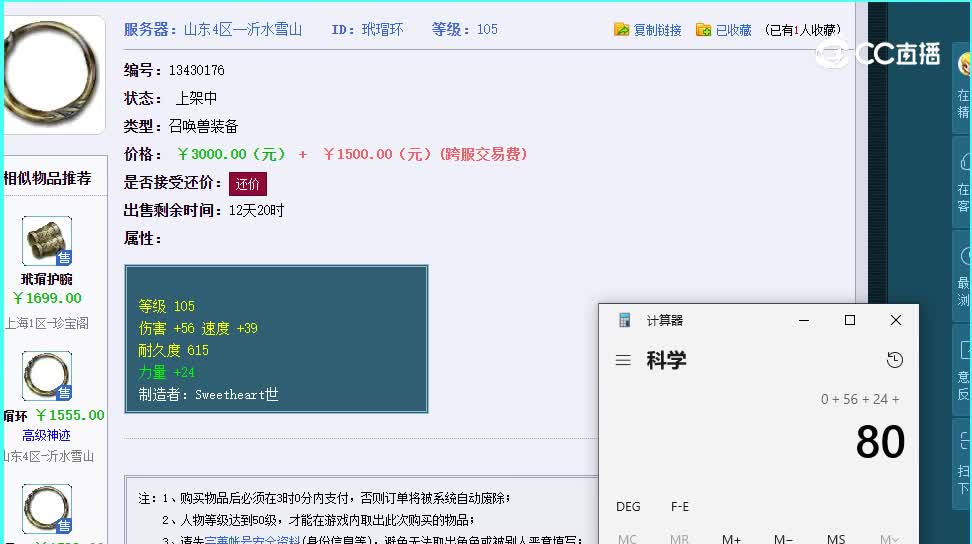Click the server name 山东4区—沂水雪山

point(243,29)
